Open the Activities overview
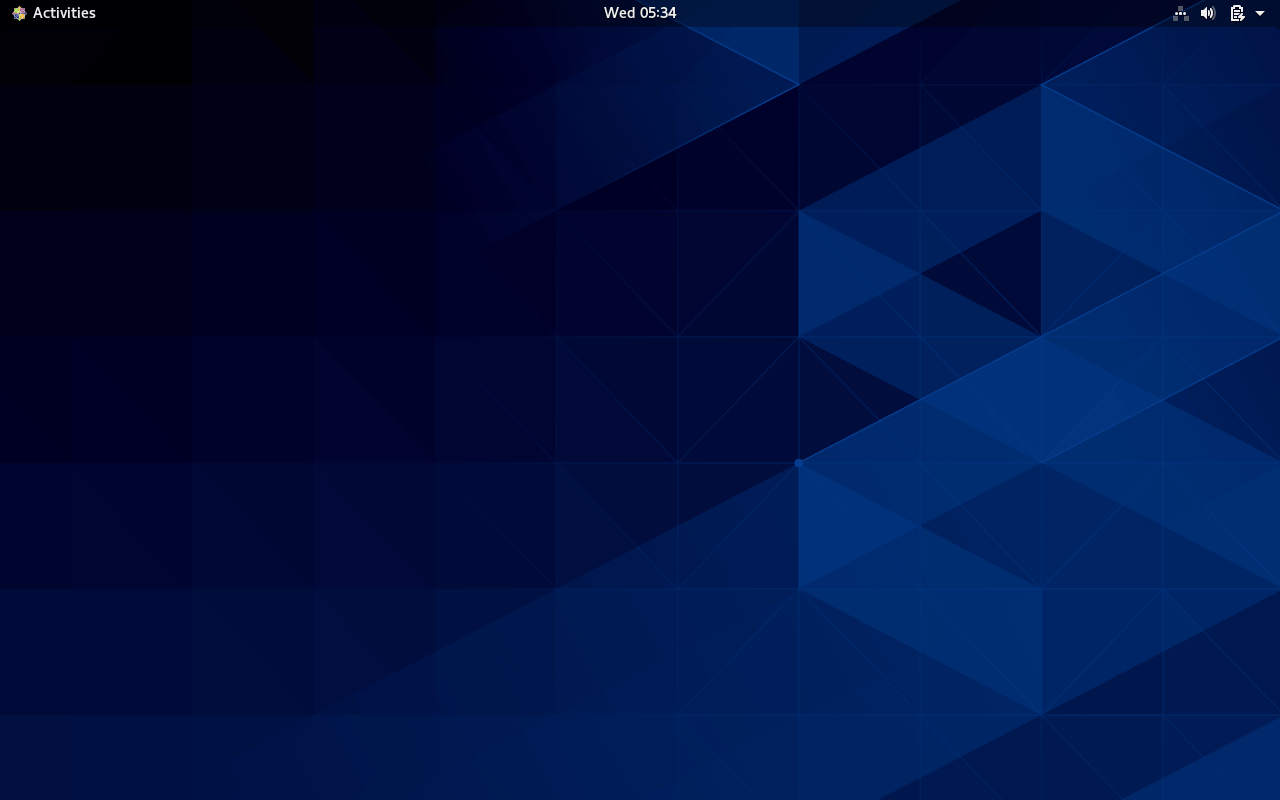 (63, 13)
